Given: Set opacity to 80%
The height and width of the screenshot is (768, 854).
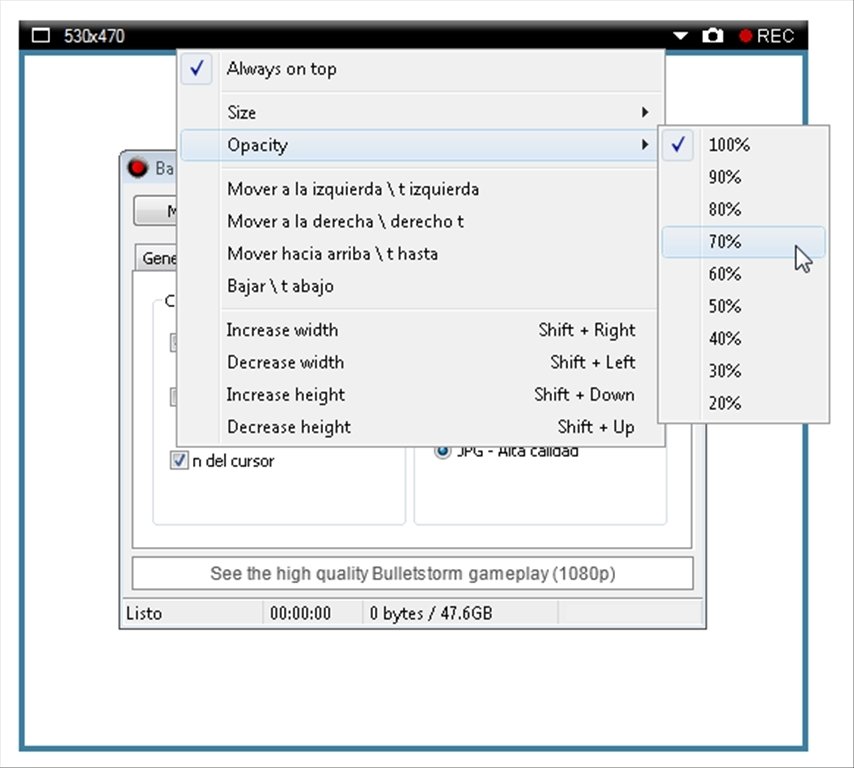Looking at the screenshot, I should [743, 209].
